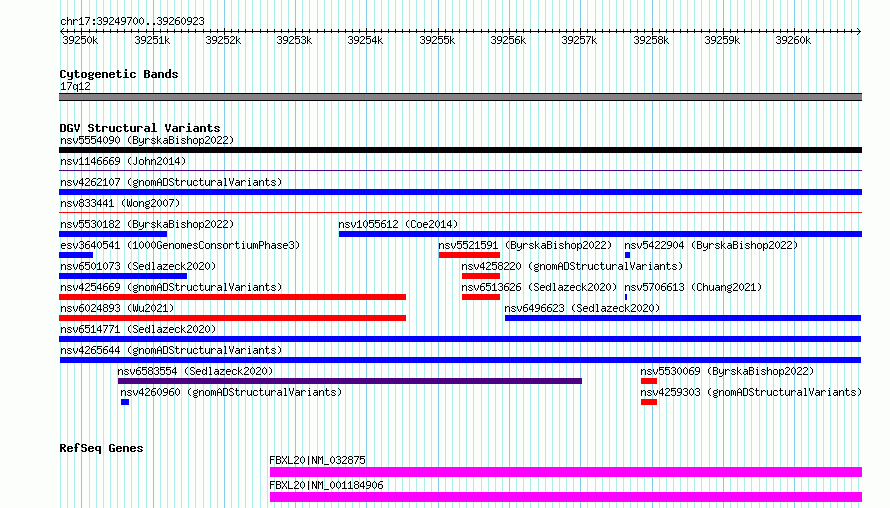Viewport: 890px width, 508px height.
Task: Click the 17q12 band label
Action: pos(75,86)
